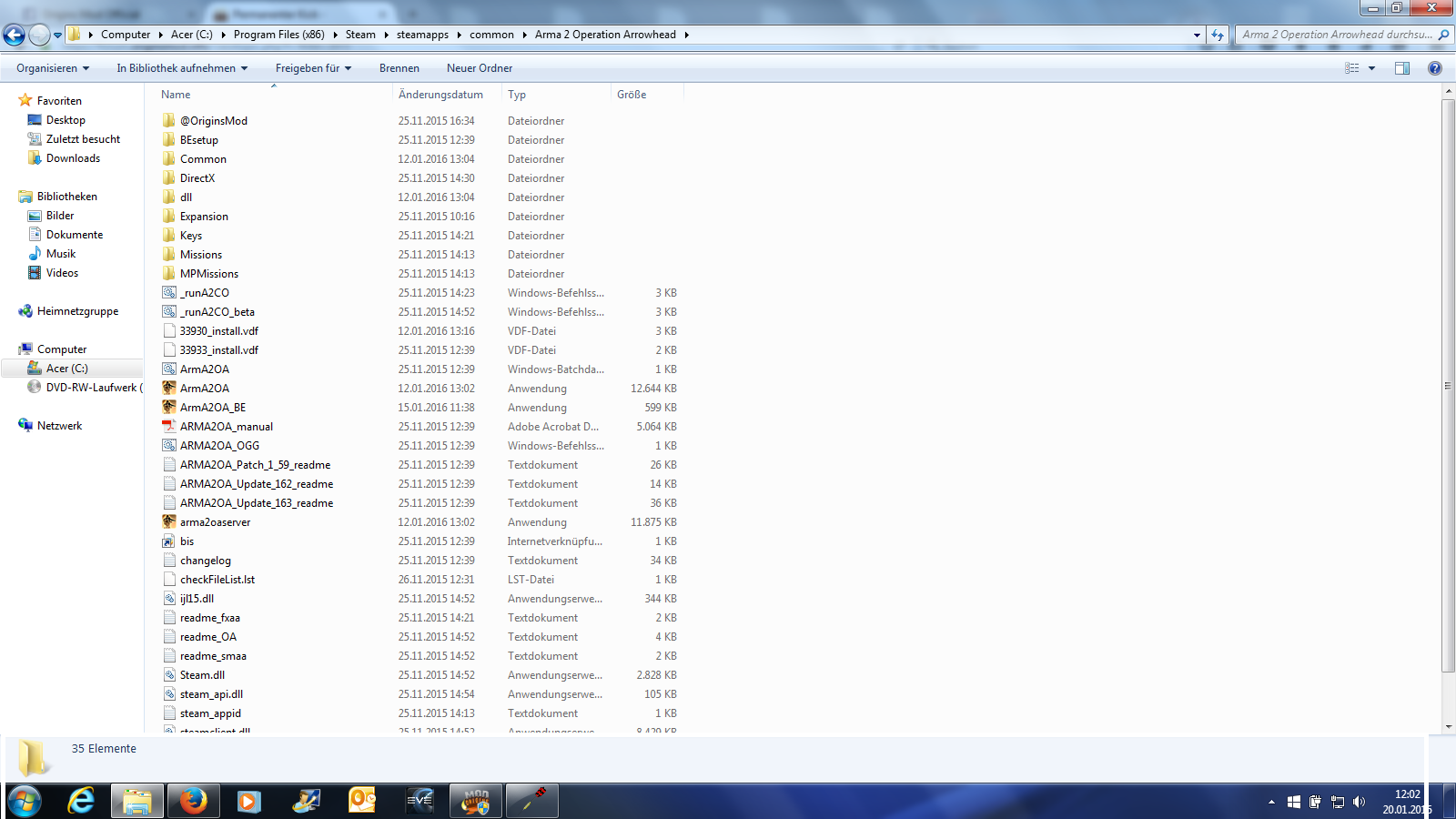Launch Firefox from the taskbar
Viewport: 1456px width, 819px height.
(x=193, y=801)
